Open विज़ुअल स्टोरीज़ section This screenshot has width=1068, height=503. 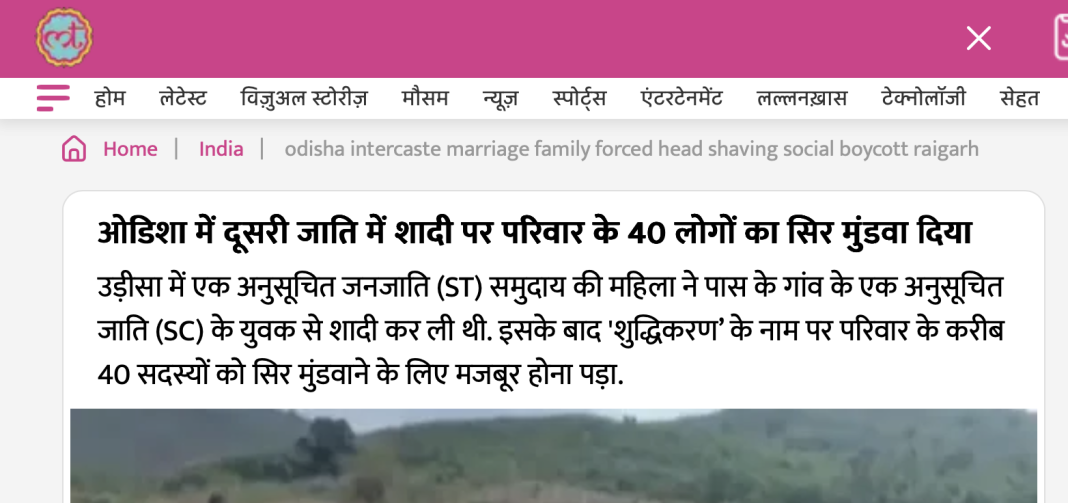click(x=304, y=99)
